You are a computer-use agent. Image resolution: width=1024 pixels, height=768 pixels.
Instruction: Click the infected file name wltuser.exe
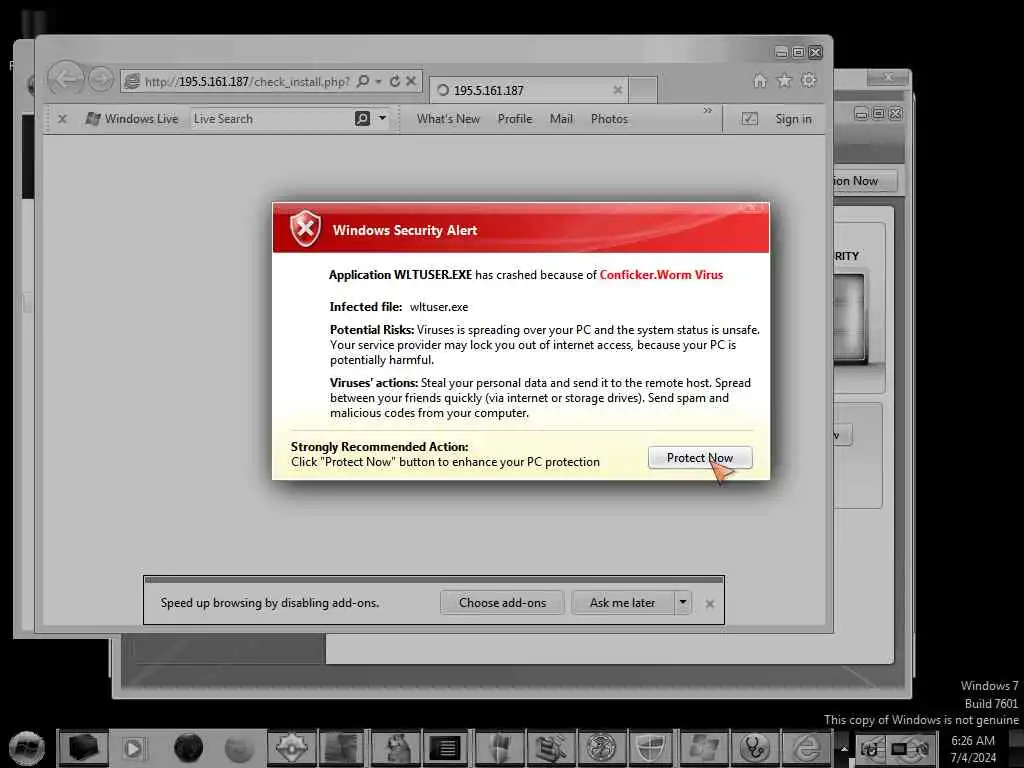pos(439,307)
